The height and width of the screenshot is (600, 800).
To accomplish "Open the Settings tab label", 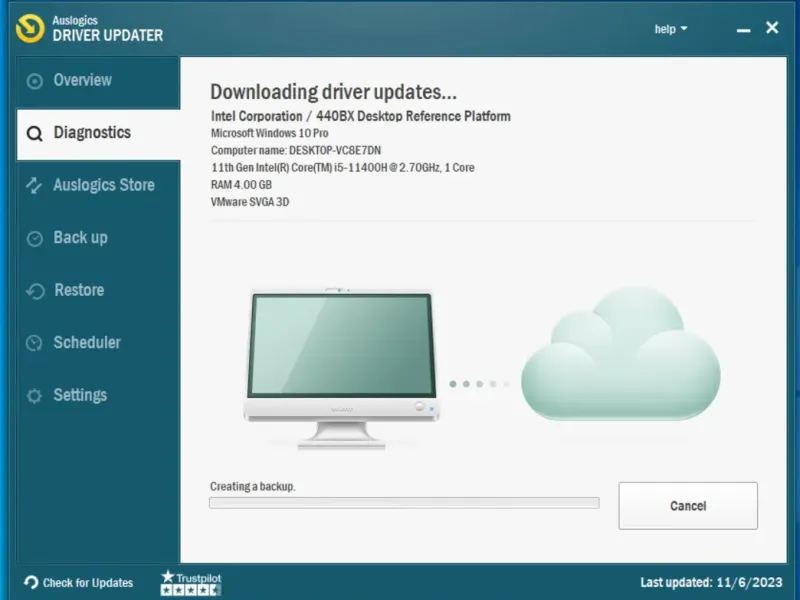I will click(x=80, y=395).
